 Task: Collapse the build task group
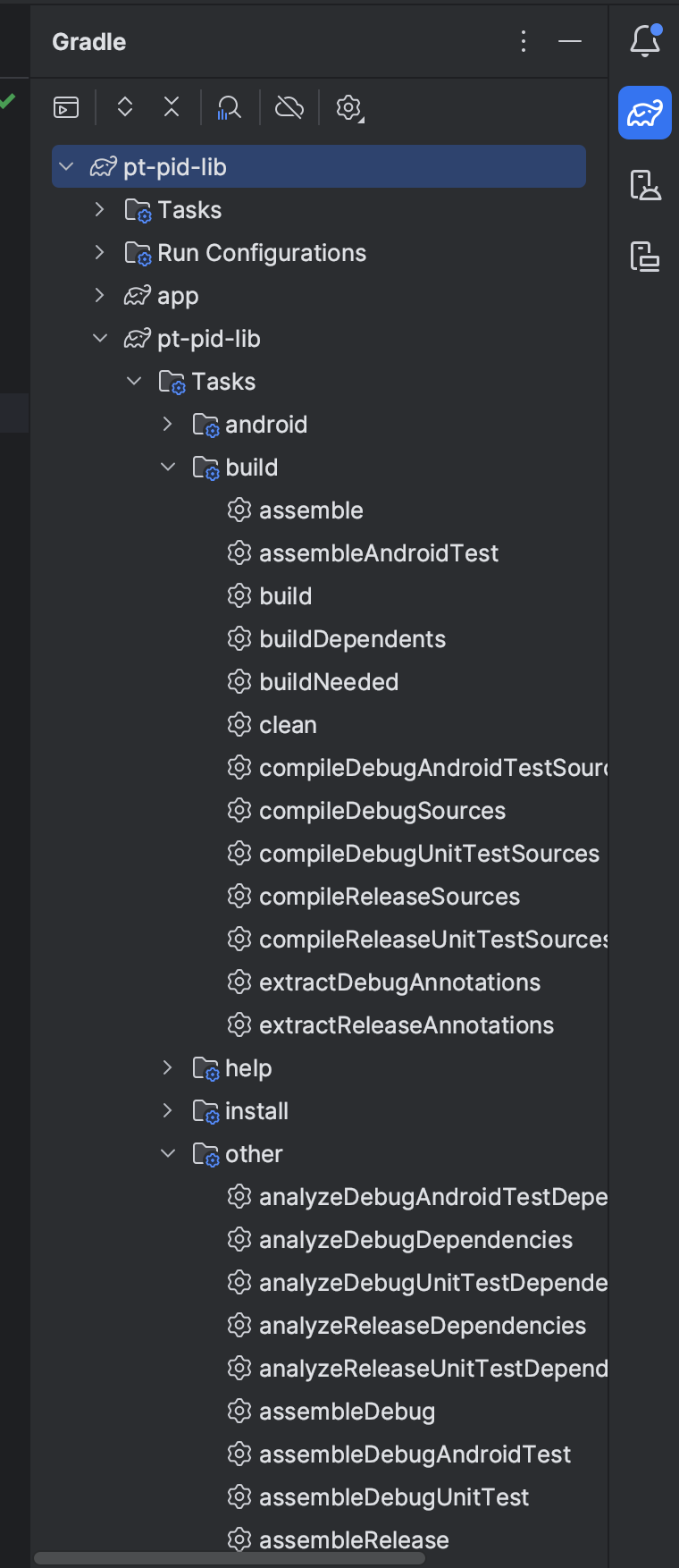coord(168,468)
